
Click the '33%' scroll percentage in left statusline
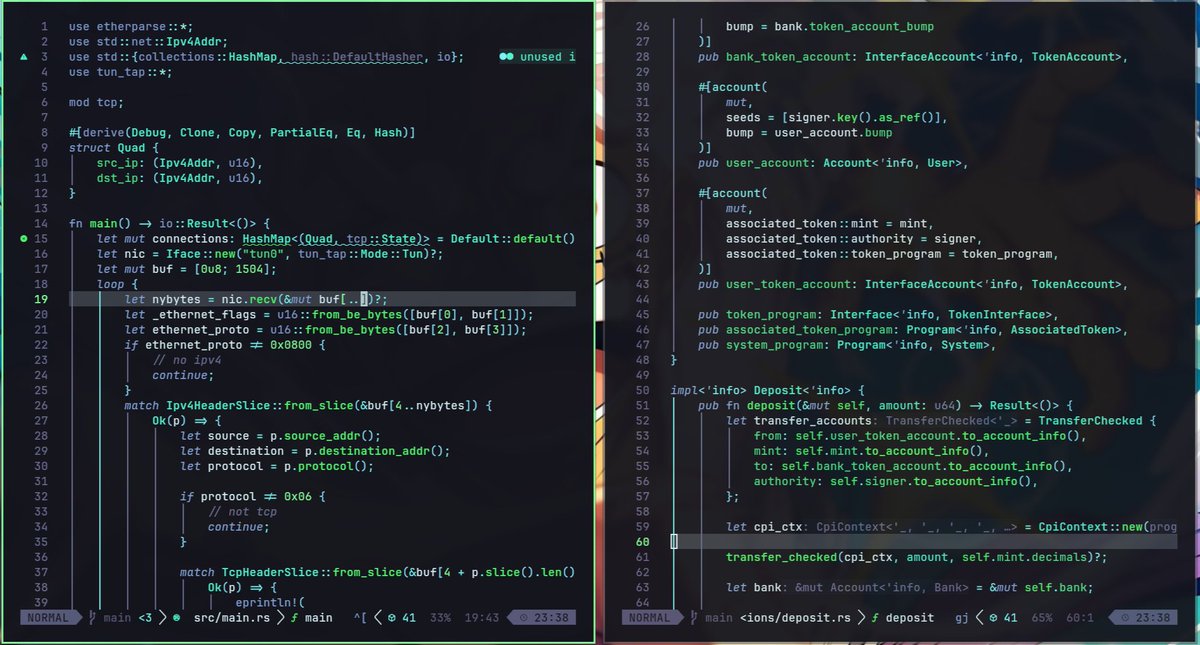click(440, 618)
